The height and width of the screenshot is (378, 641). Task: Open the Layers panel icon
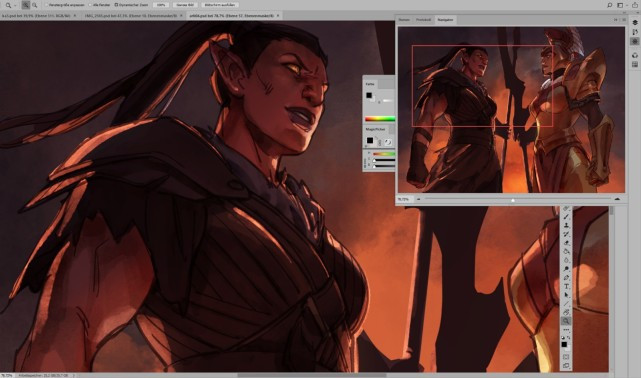tap(634, 23)
